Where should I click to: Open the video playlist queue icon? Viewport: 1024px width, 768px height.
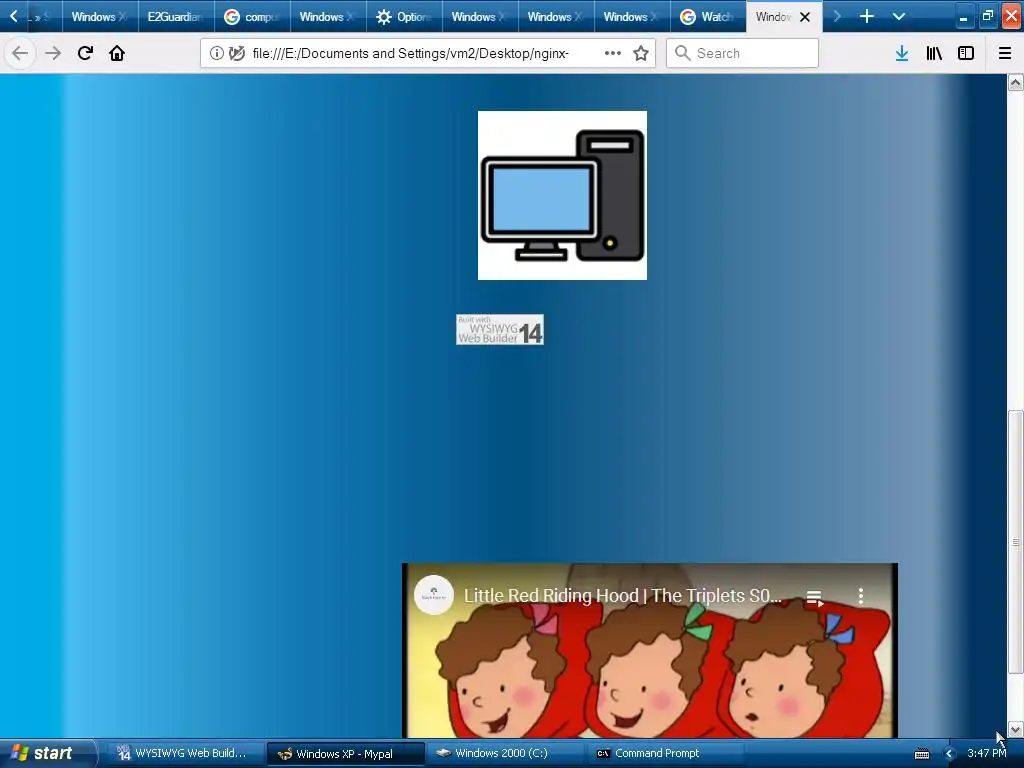[814, 597]
